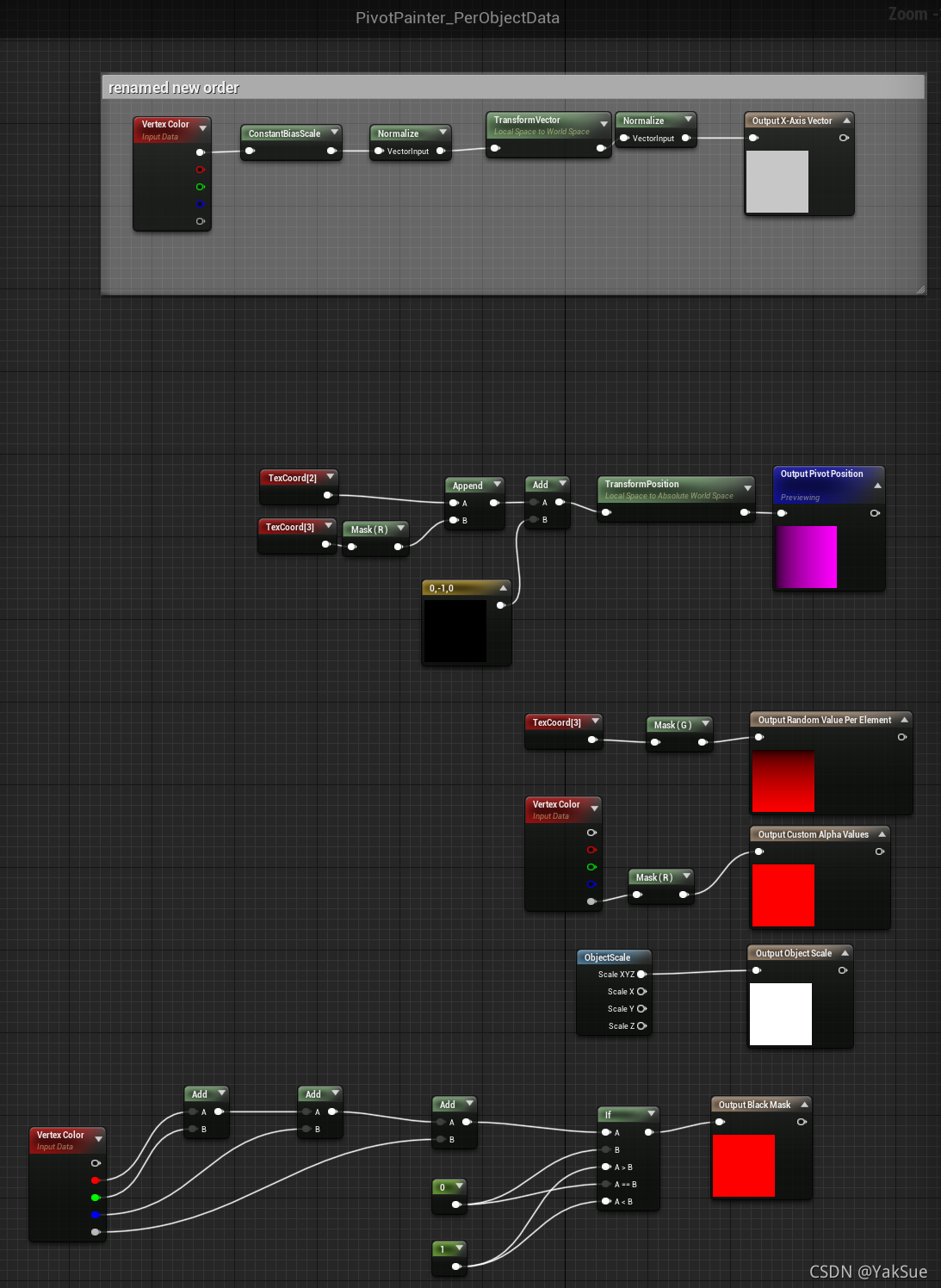The width and height of the screenshot is (941, 1288).
Task: Select the TransformPosition node header
Action: tap(676, 489)
